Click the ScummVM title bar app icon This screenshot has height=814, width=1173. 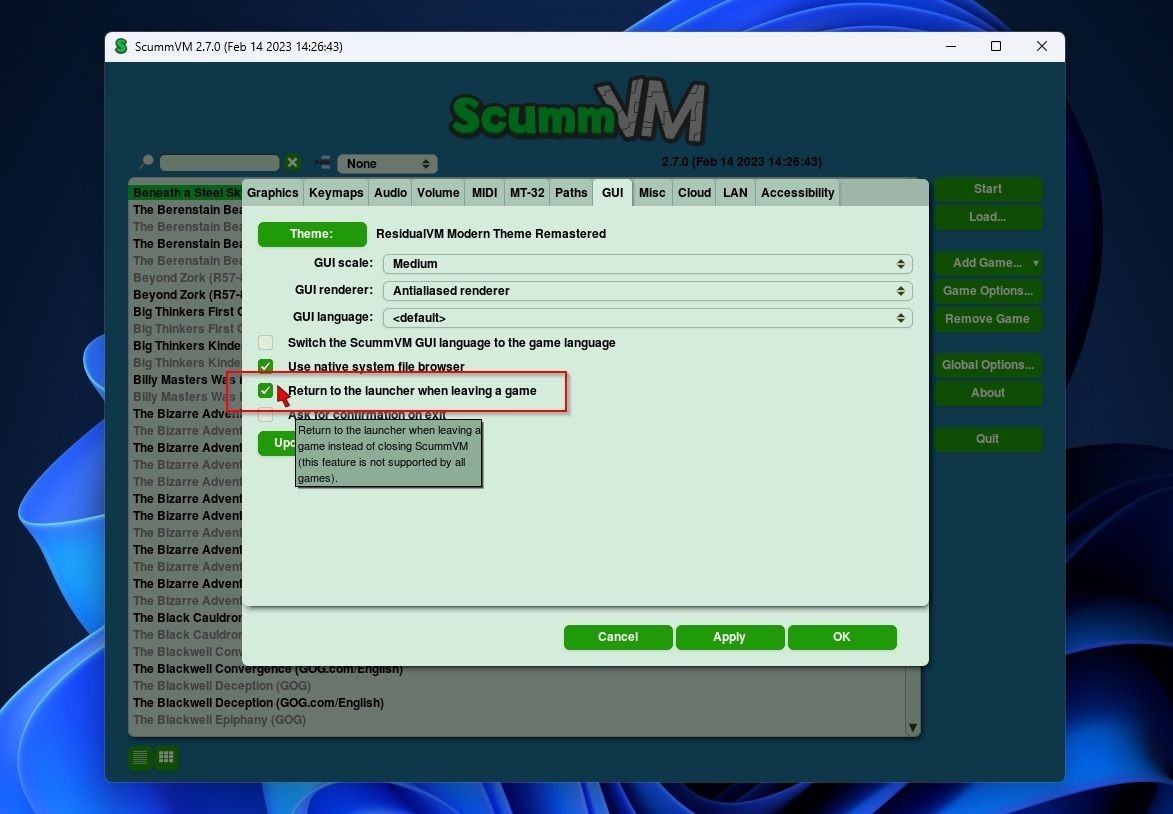click(x=121, y=46)
